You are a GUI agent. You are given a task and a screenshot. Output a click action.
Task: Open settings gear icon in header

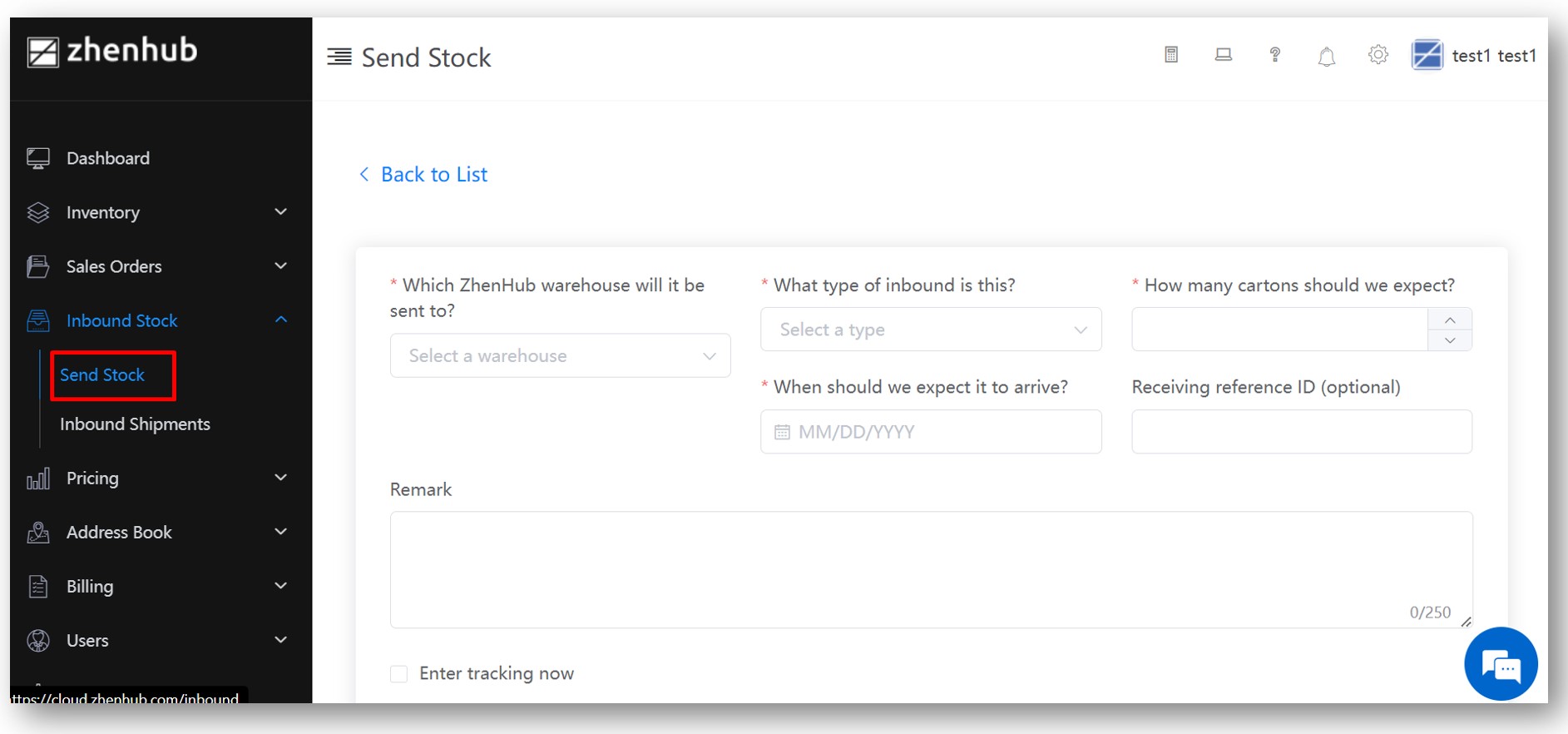click(x=1378, y=55)
